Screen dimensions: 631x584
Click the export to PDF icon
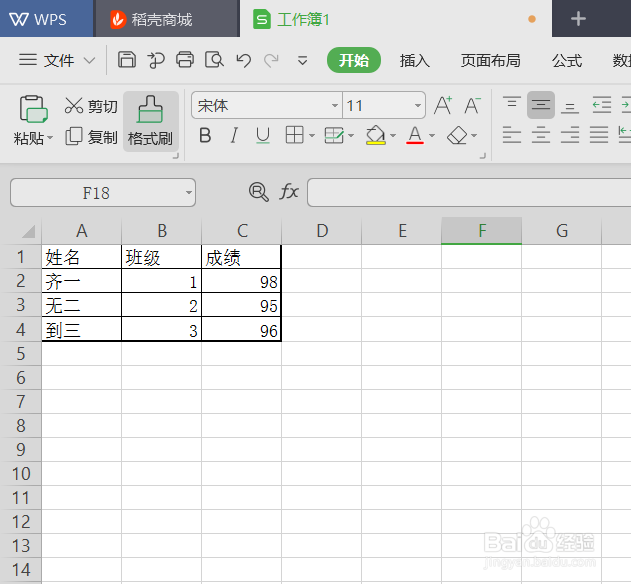pyautogui.click(x=156, y=60)
